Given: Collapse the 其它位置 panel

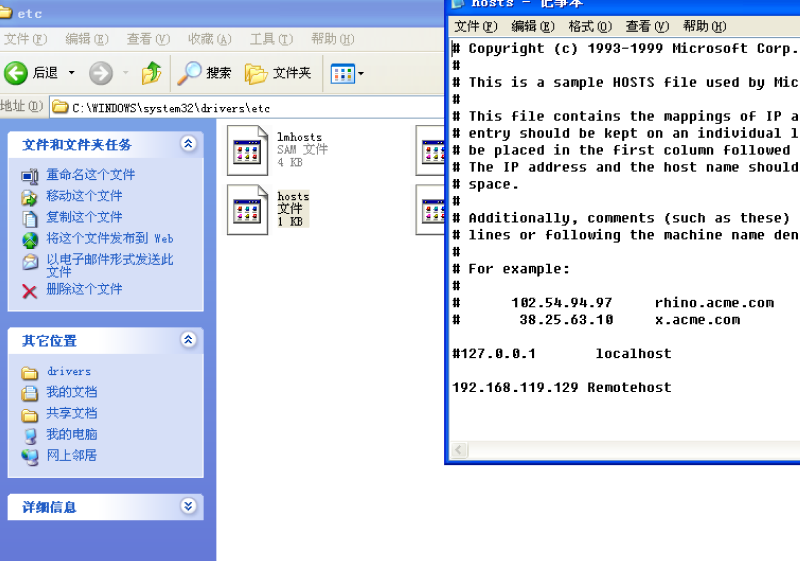Looking at the screenshot, I should pos(188,340).
